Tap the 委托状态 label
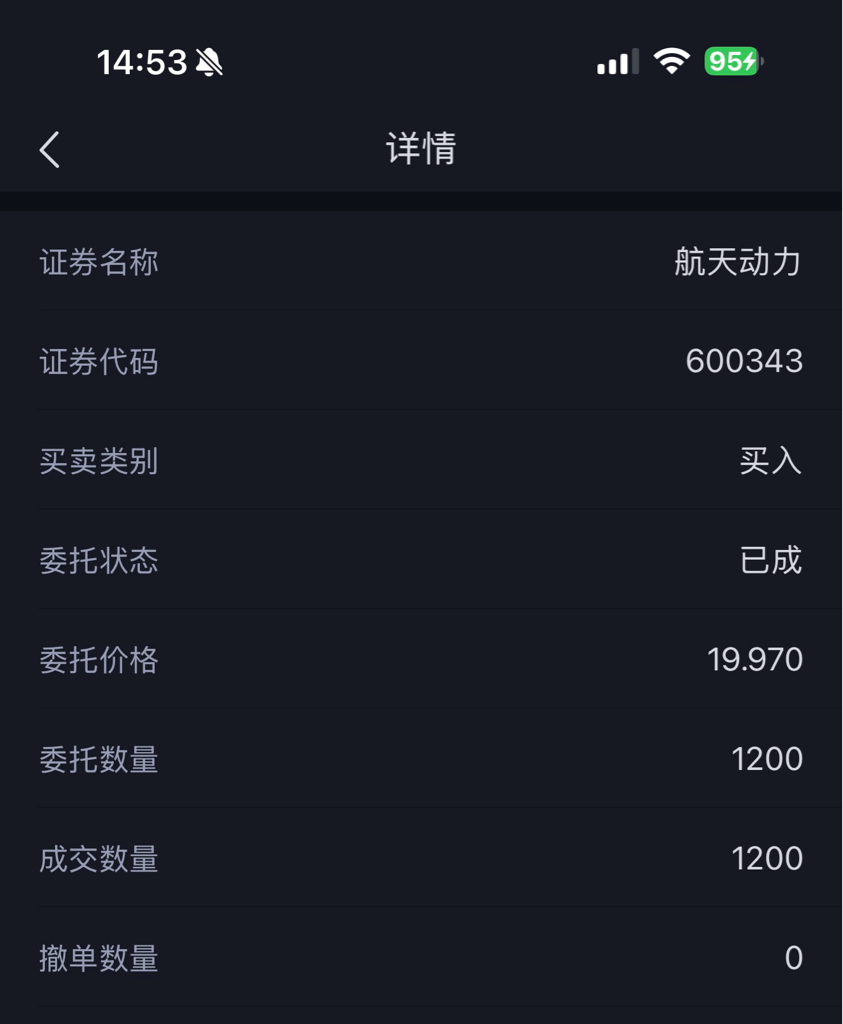Screen dimensions: 843x1024 (x=99, y=560)
